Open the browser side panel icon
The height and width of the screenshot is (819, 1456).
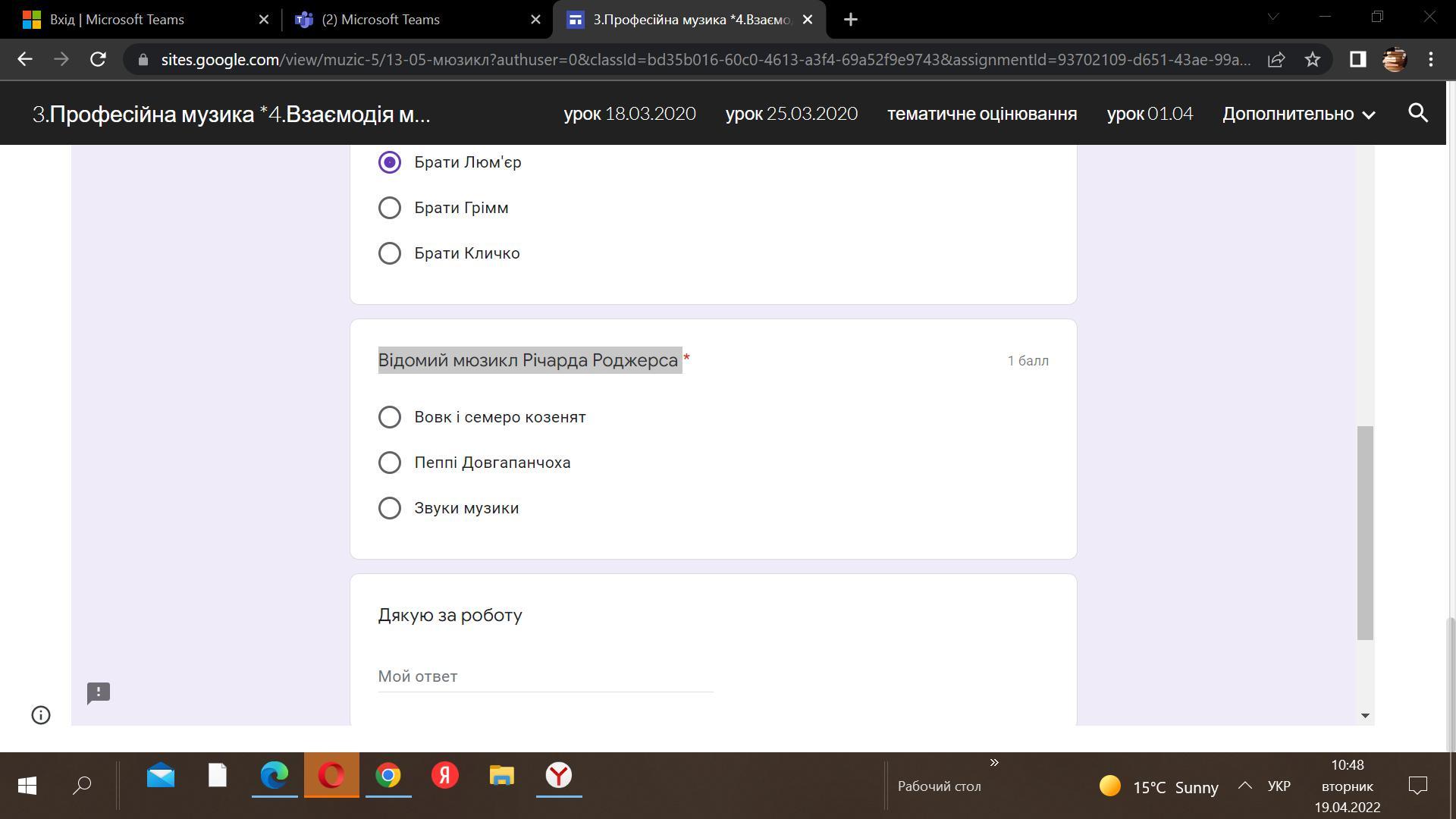(1357, 59)
